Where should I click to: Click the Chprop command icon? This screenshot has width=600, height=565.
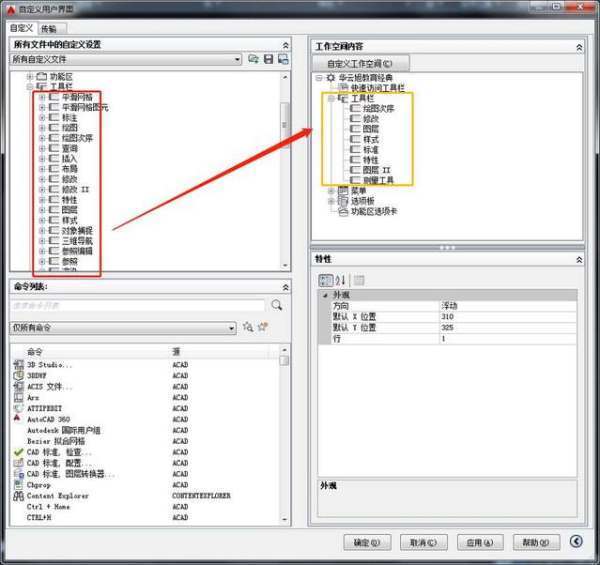pyautogui.click(x=18, y=485)
